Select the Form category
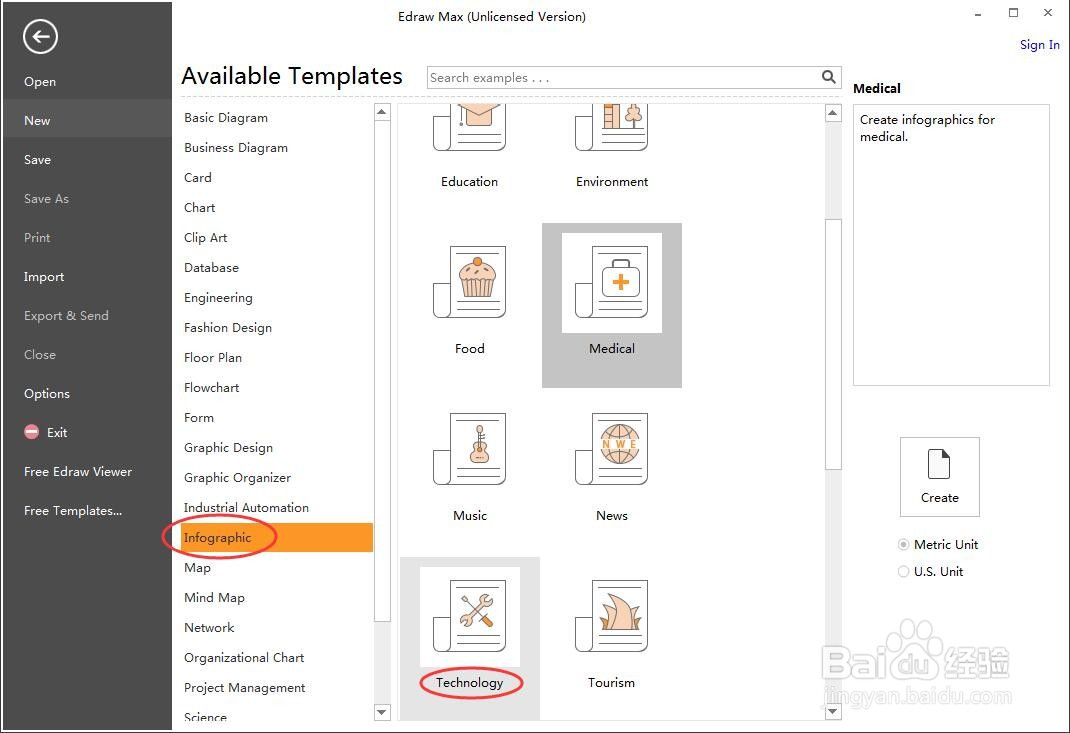1070x733 pixels. [x=199, y=418]
